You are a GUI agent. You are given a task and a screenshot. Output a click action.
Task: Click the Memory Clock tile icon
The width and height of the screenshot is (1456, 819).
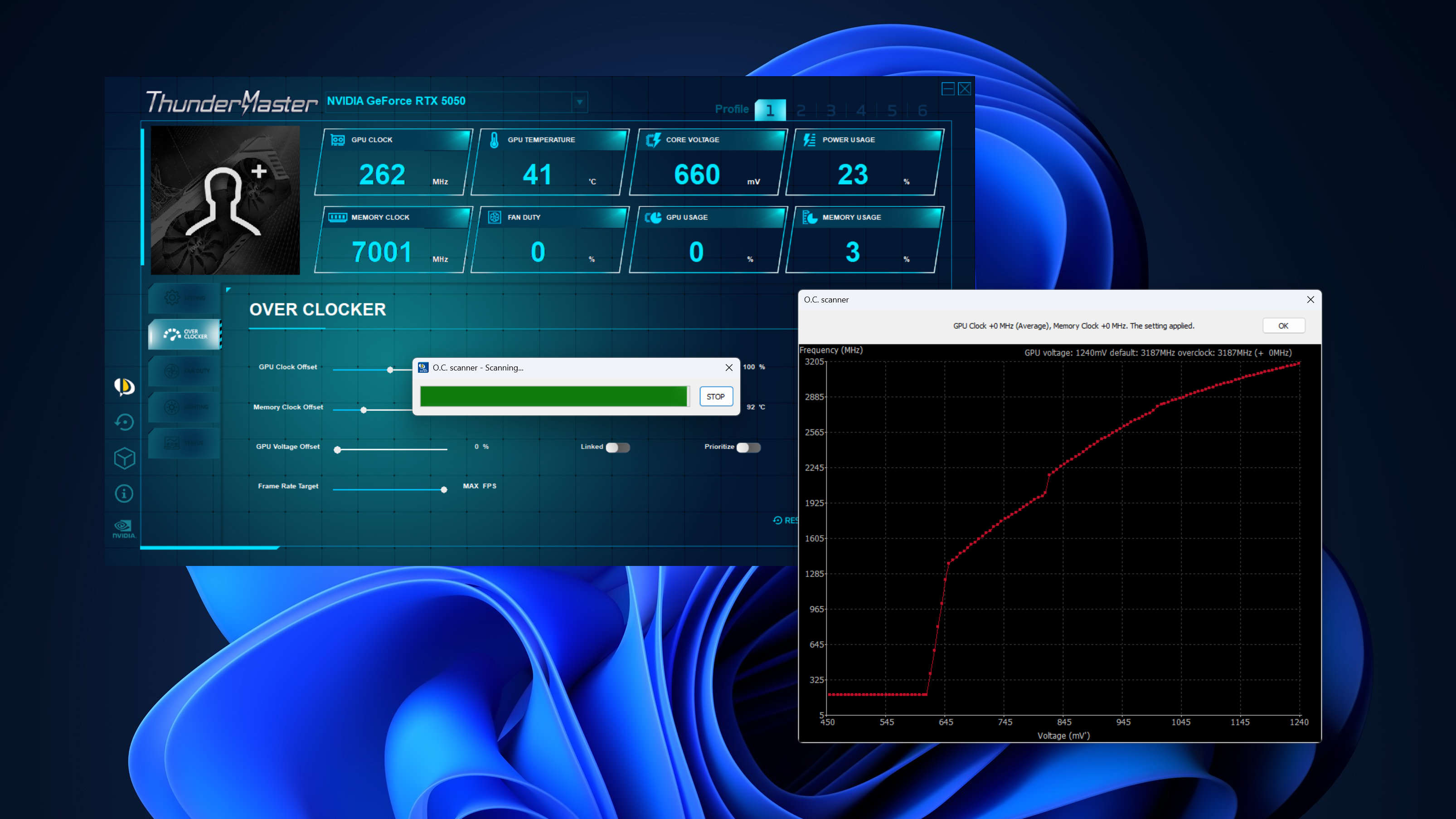[x=337, y=217]
